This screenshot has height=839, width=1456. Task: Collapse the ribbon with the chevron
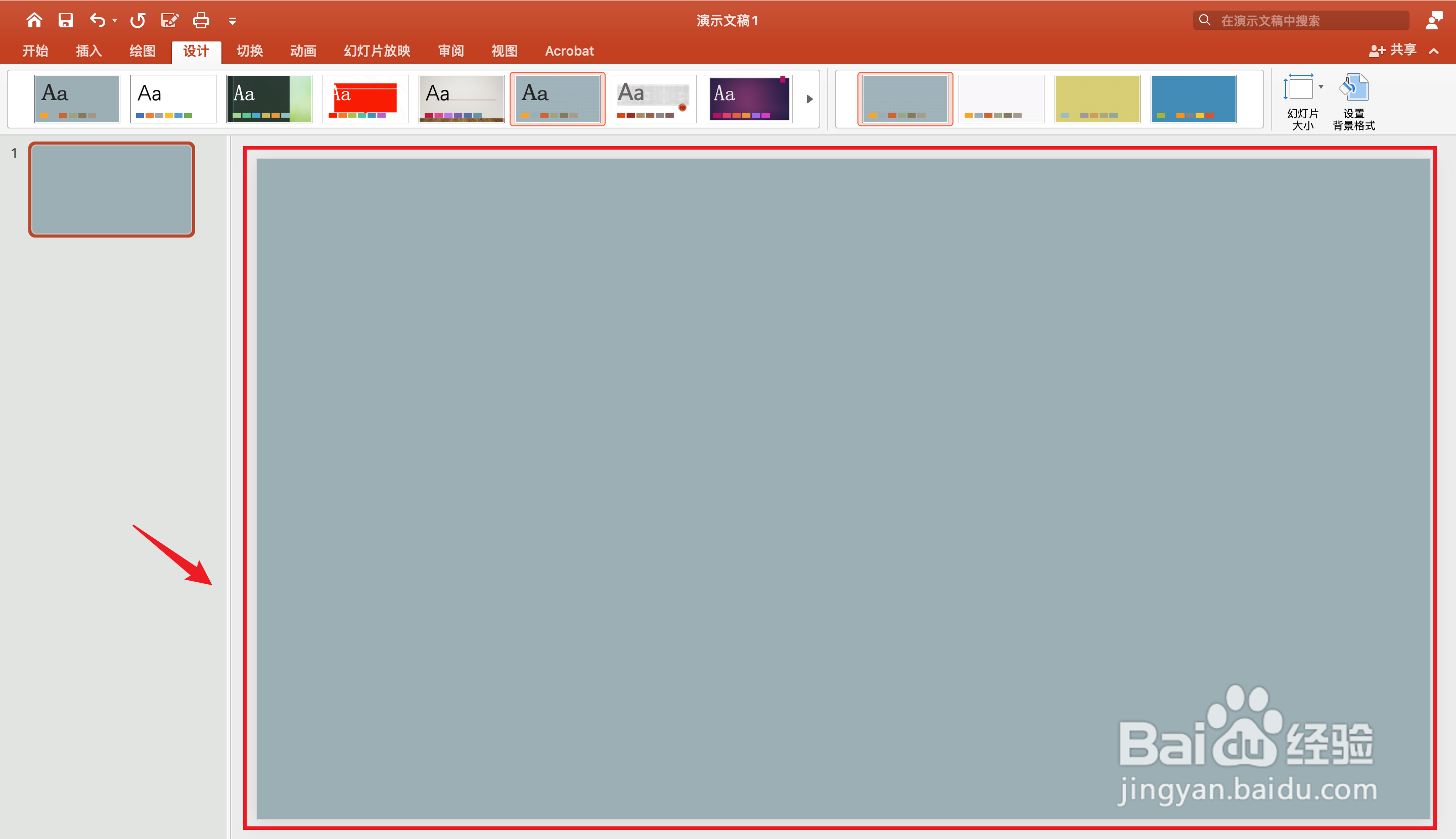tap(1434, 51)
